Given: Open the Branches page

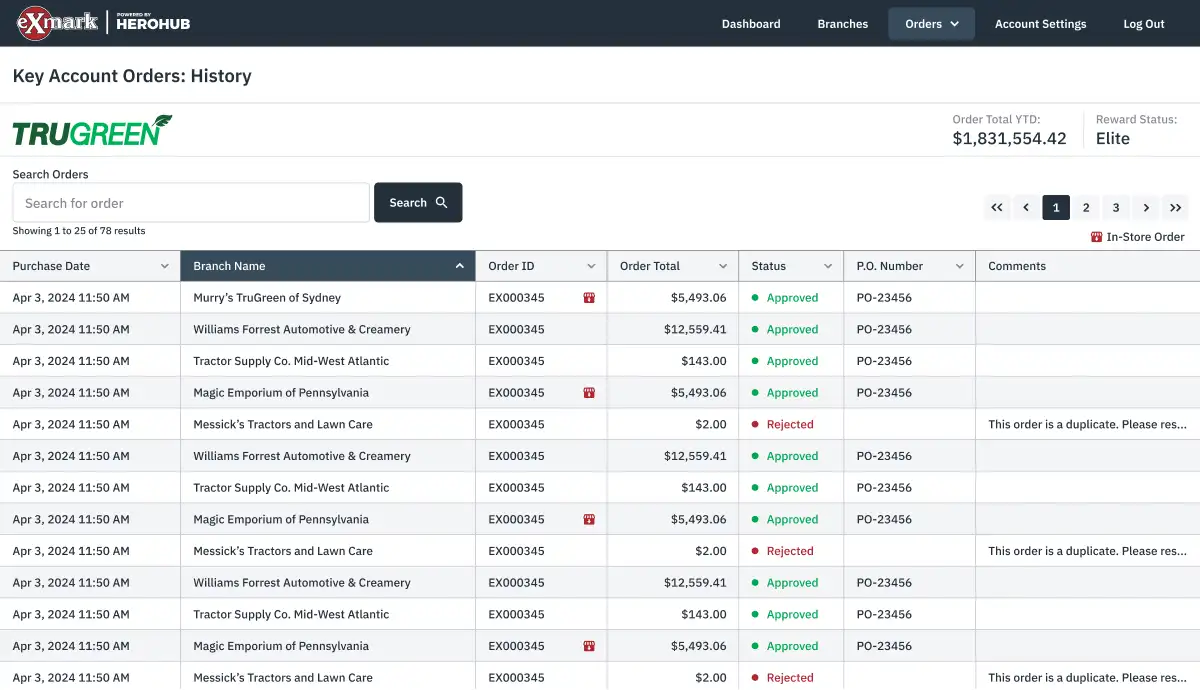Looking at the screenshot, I should (843, 24).
